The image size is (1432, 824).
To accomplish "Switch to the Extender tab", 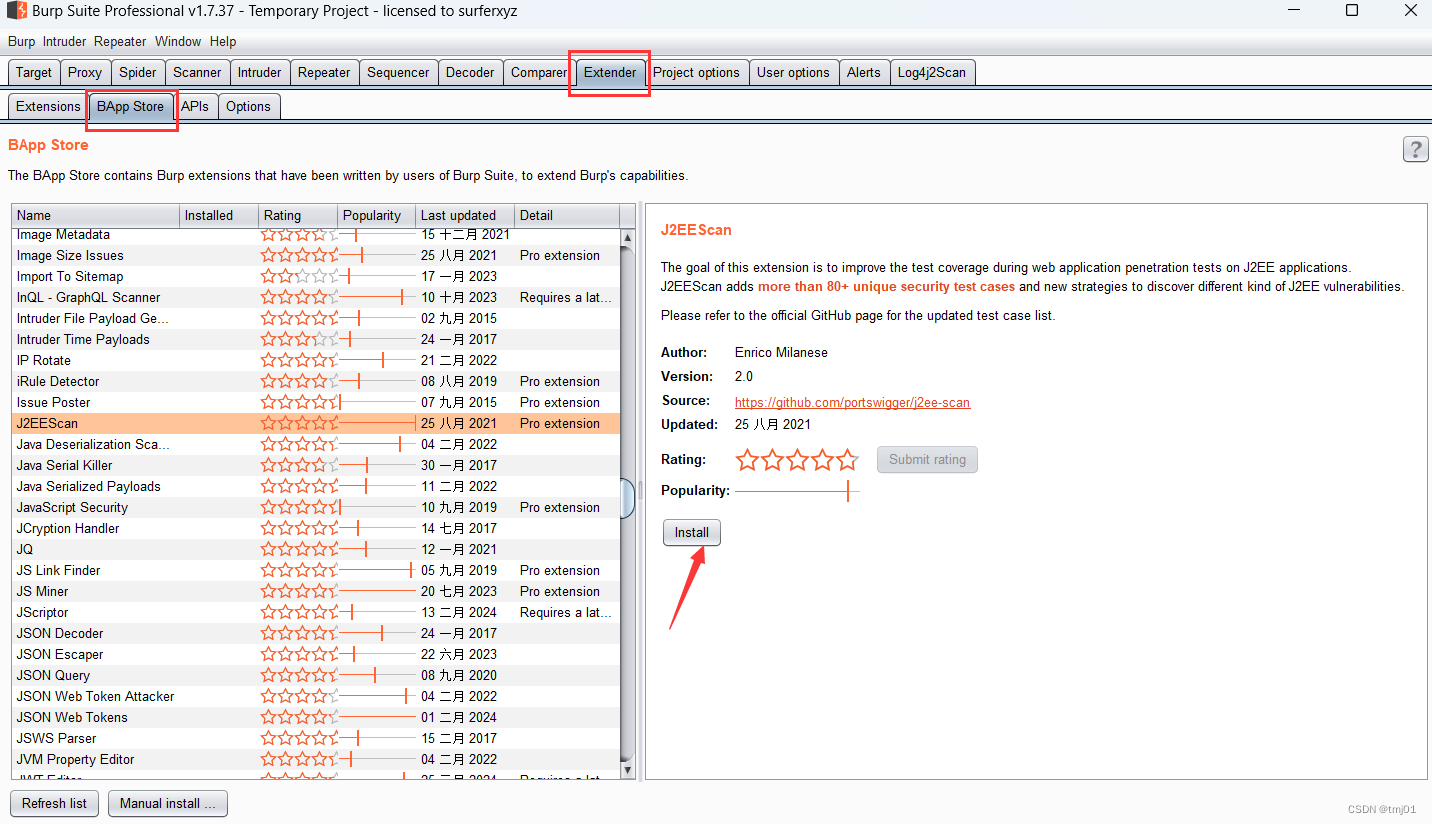I will point(610,72).
